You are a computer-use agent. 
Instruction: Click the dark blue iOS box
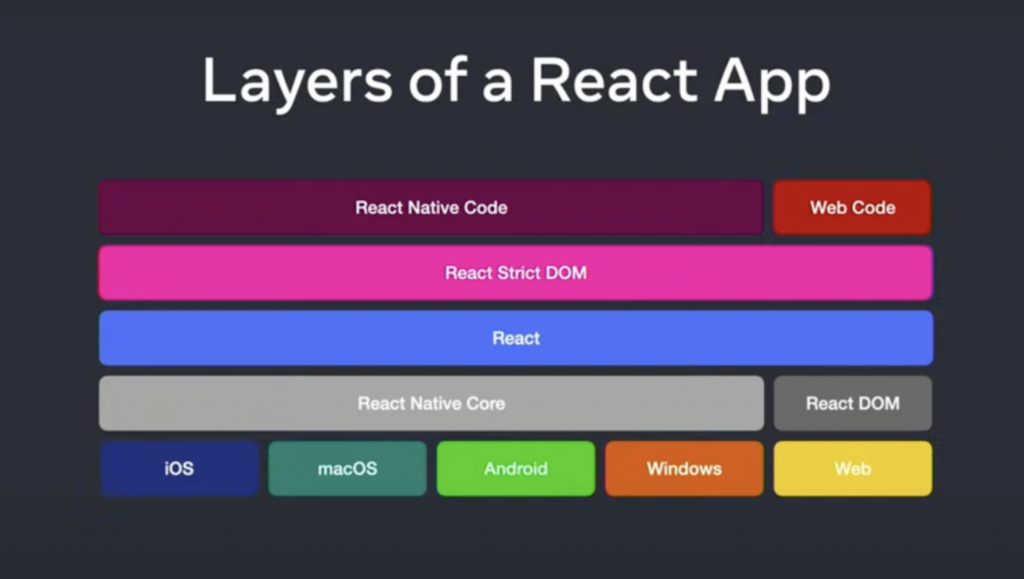point(179,469)
